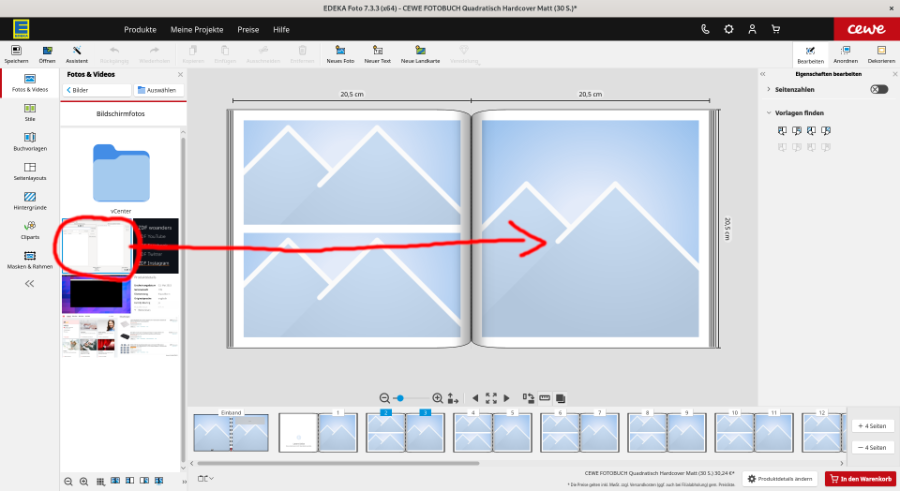Click the swap pages icon below canvas
The height and width of the screenshot is (491, 900).
pyautogui.click(x=528, y=398)
